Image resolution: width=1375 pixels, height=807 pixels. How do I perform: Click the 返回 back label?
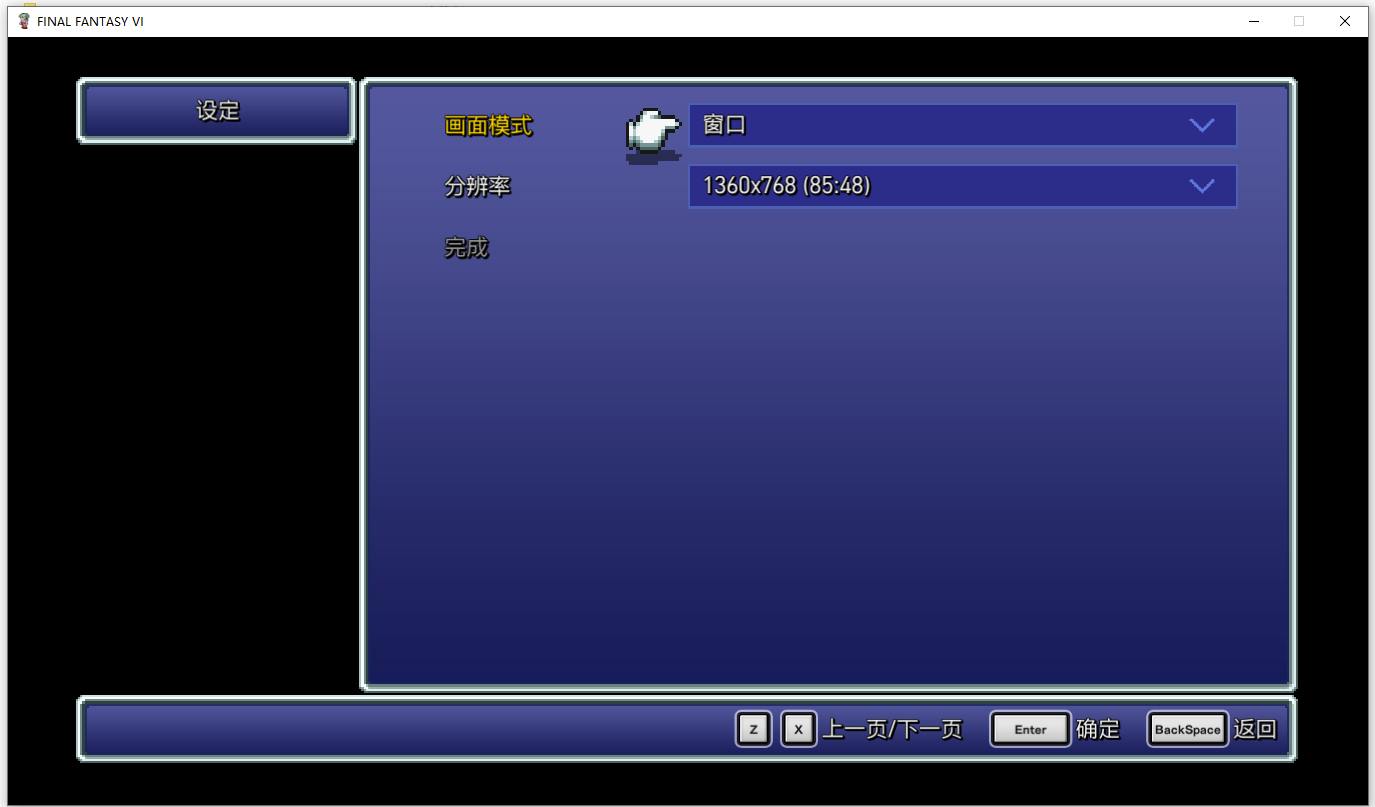(x=1255, y=729)
